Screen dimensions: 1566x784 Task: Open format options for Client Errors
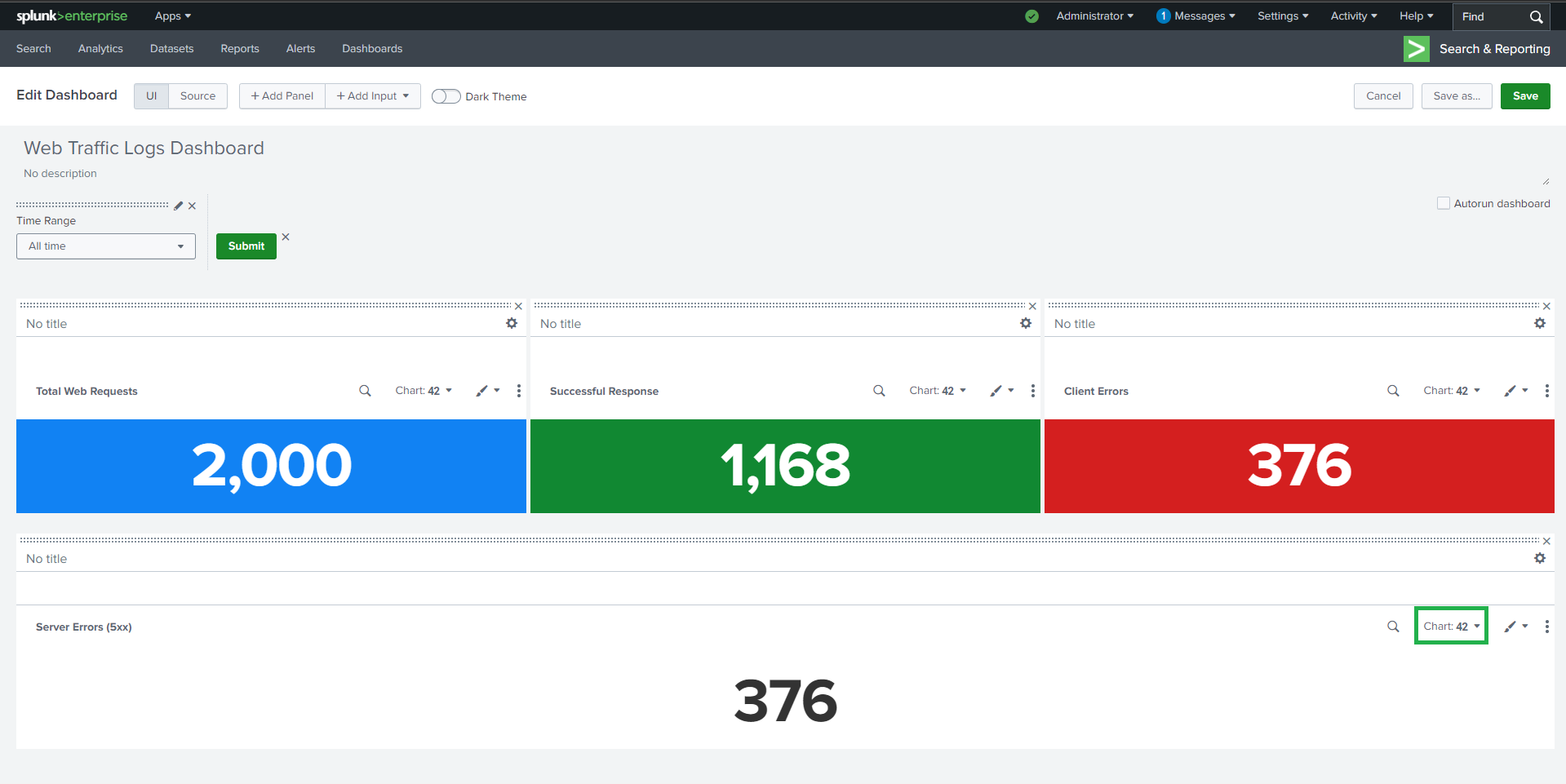(1516, 391)
